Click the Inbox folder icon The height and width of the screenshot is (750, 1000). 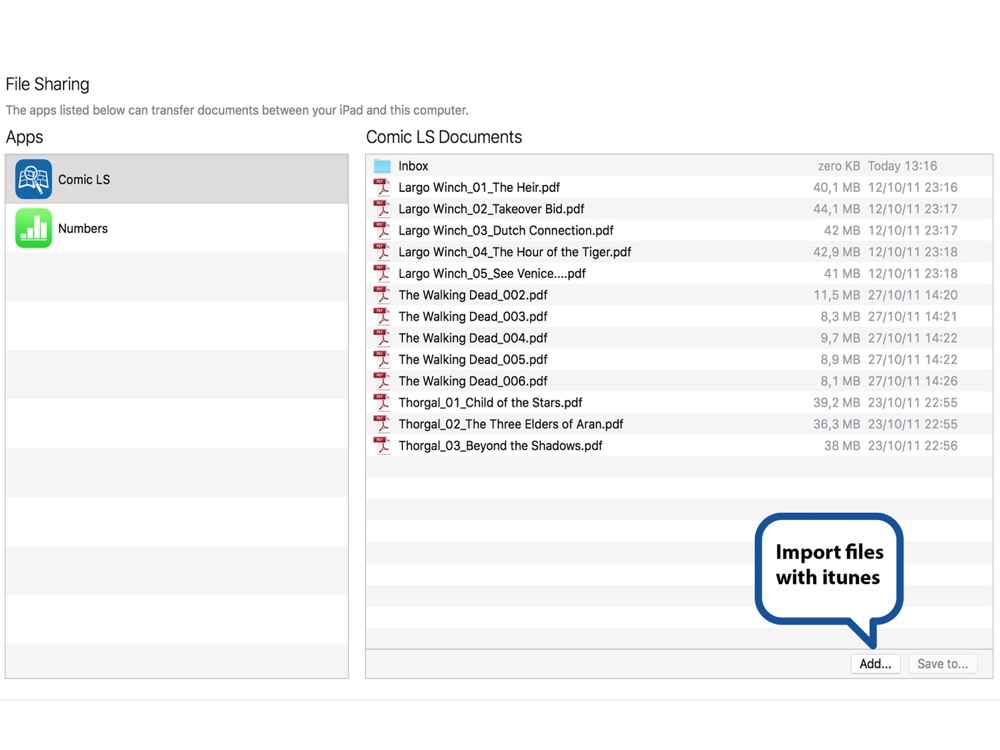[x=382, y=166]
